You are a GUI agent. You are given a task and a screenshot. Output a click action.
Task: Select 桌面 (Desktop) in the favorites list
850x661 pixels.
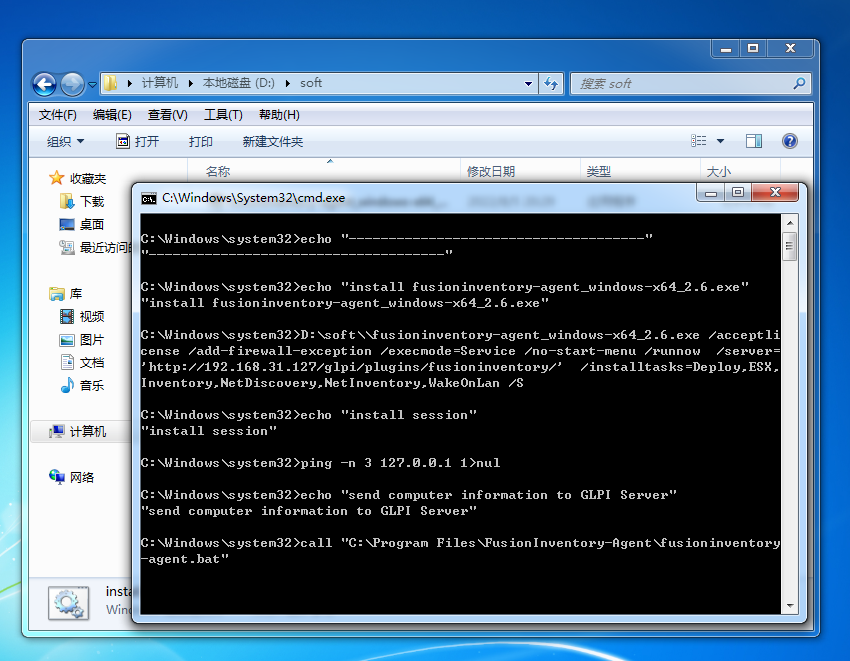click(x=91, y=225)
